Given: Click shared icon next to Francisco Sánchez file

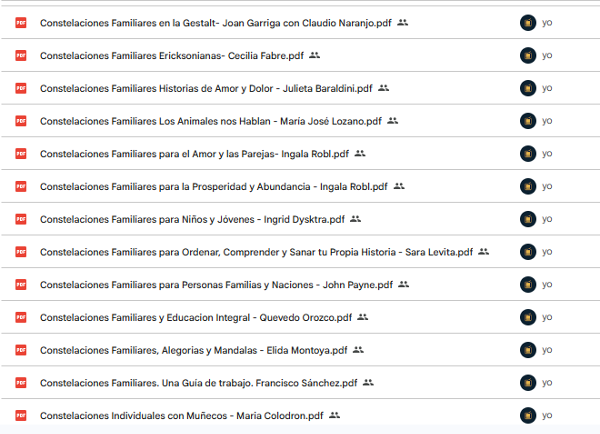Looking at the screenshot, I should (x=368, y=383).
